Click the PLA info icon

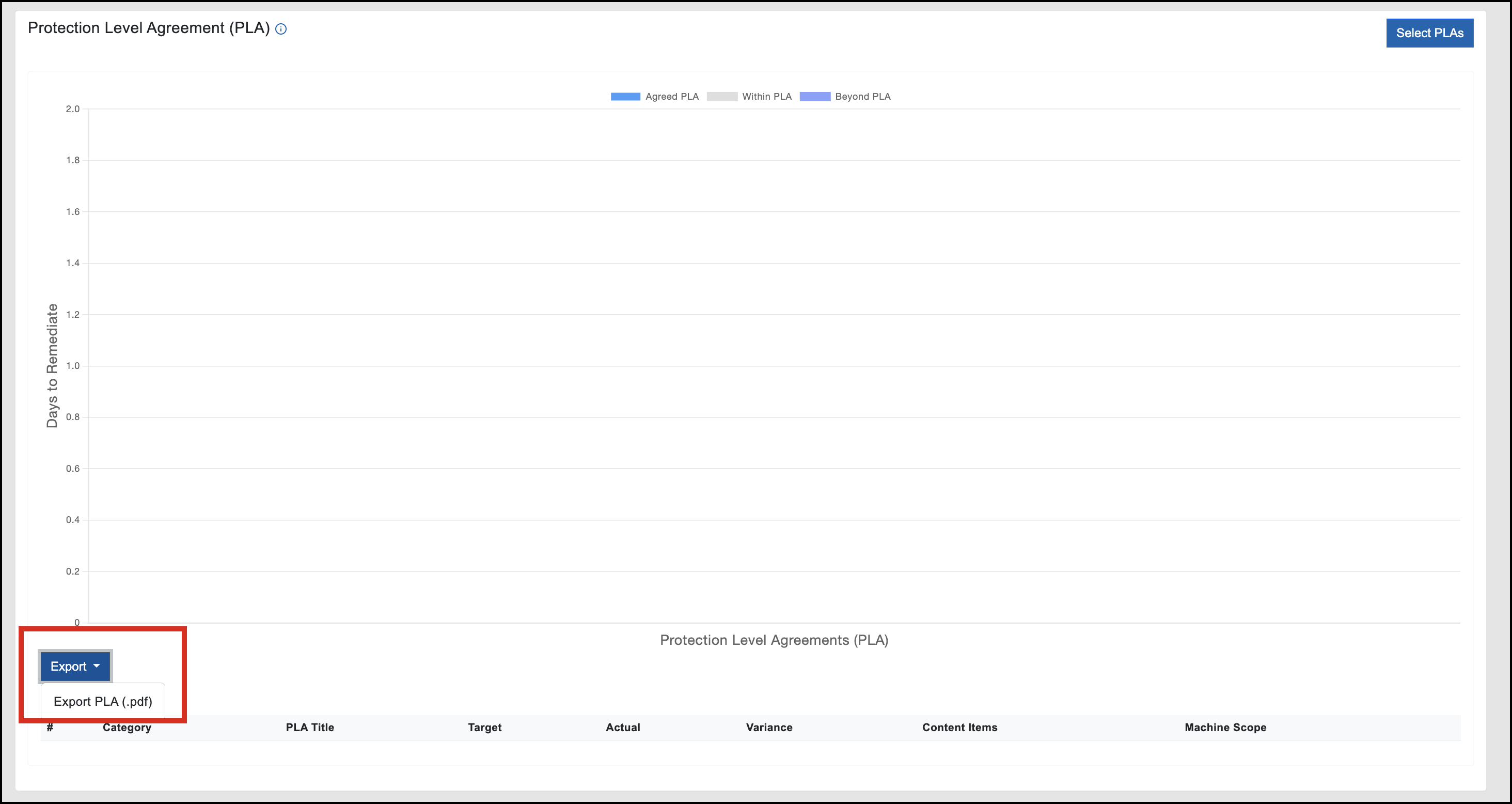pyautogui.click(x=281, y=29)
